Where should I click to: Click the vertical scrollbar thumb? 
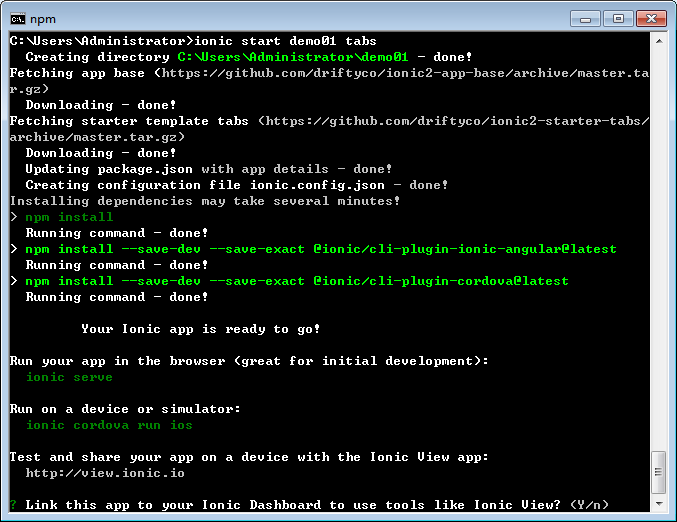[658, 472]
